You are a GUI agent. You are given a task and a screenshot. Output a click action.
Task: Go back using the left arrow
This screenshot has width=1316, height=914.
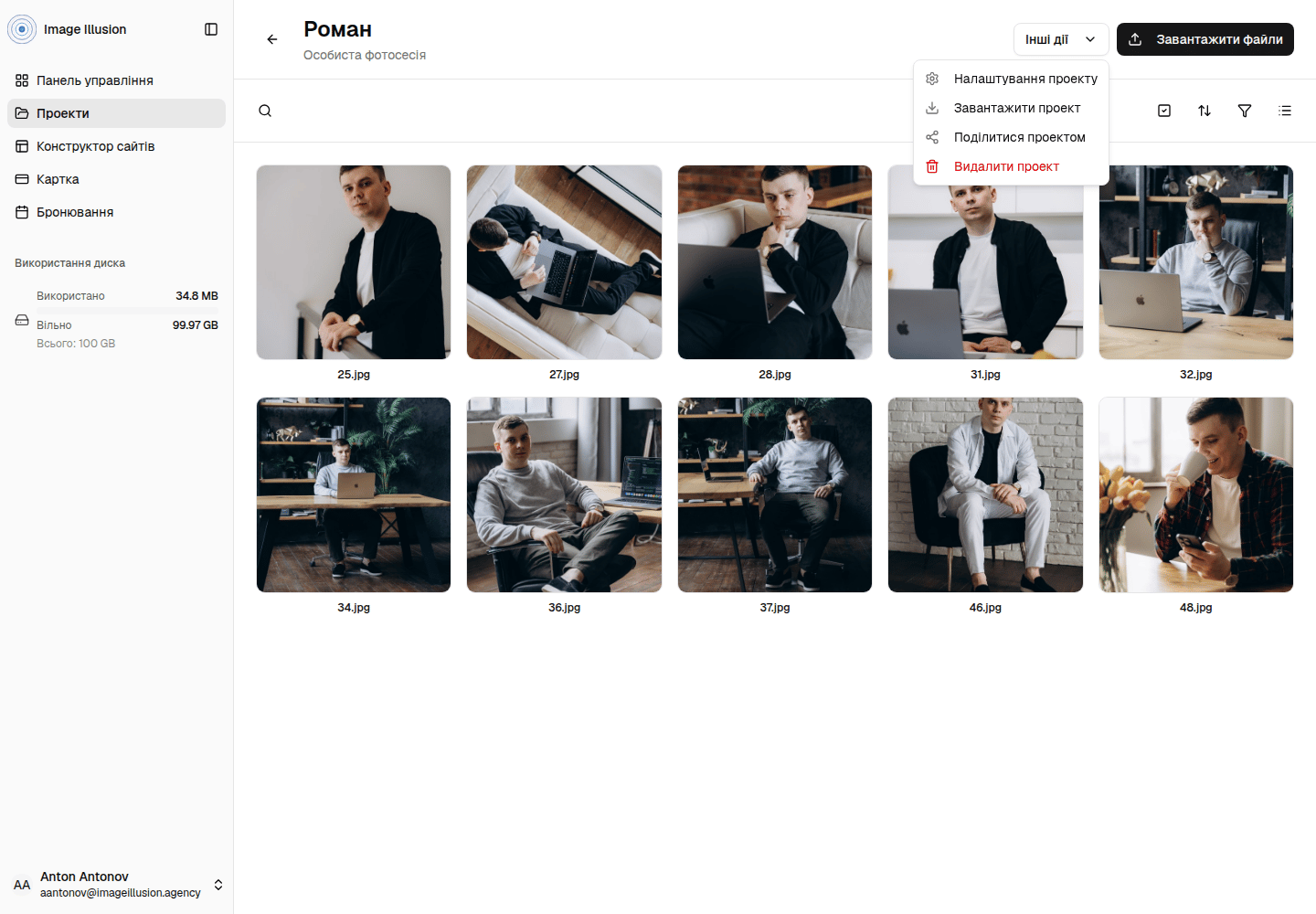coord(272,39)
